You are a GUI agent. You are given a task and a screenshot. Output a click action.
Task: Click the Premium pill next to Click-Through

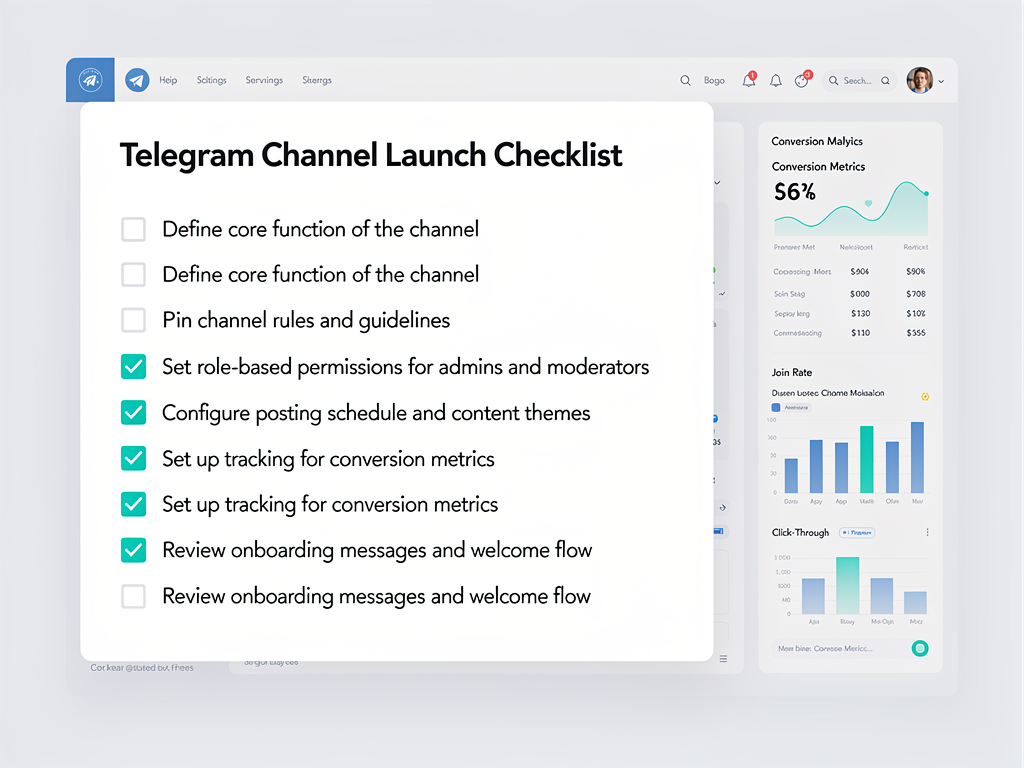[856, 533]
